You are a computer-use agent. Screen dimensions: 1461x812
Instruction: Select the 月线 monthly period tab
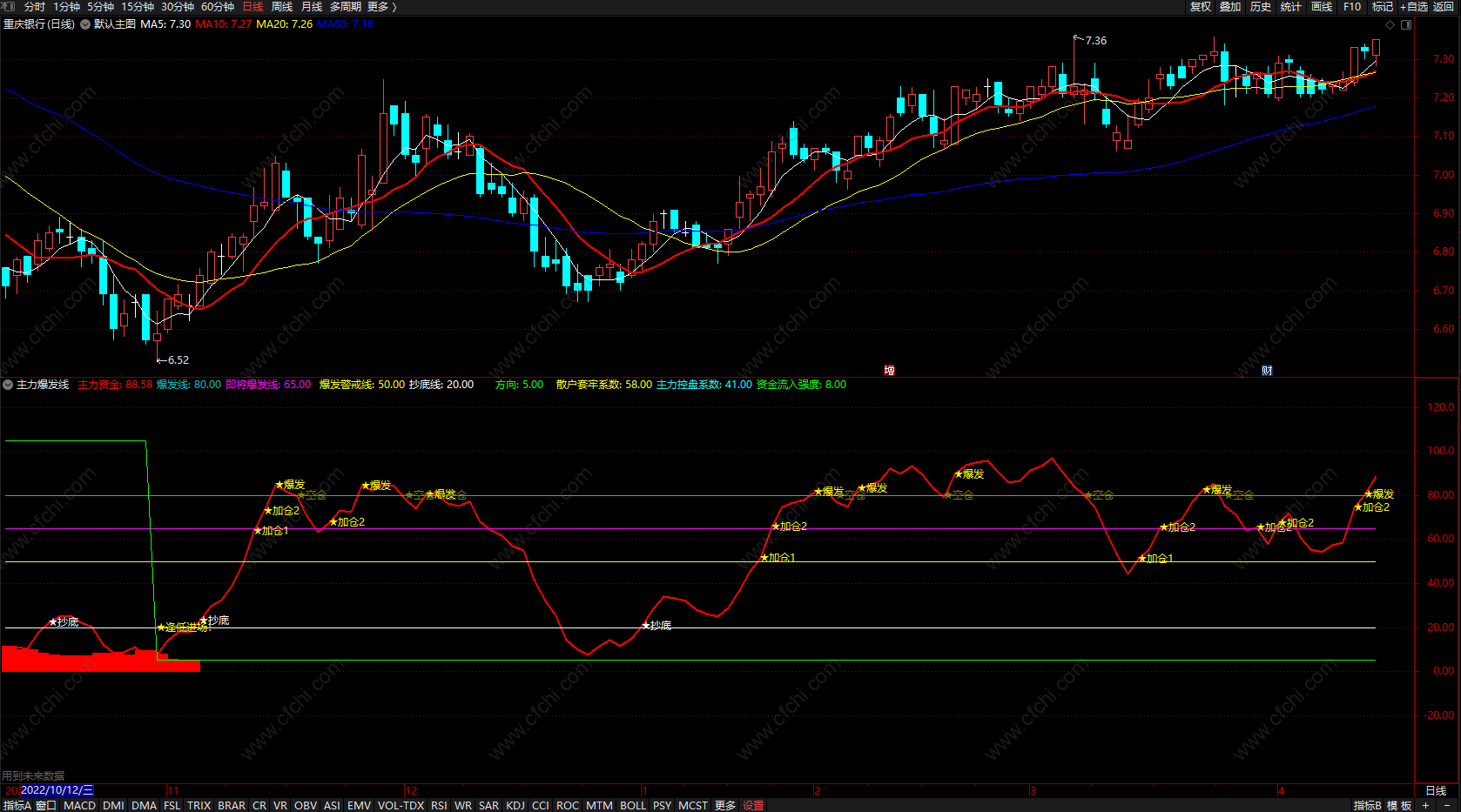(312, 6)
